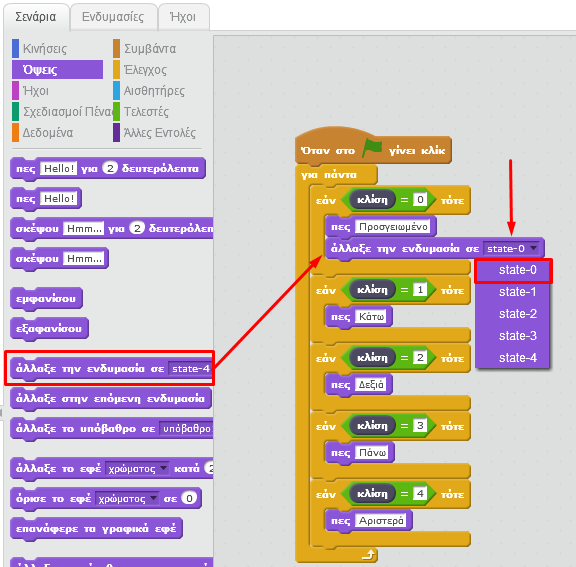This screenshot has height=567, width=576.
Task: Click the value 4 in the κλίση comparison
Action: (x=420, y=493)
